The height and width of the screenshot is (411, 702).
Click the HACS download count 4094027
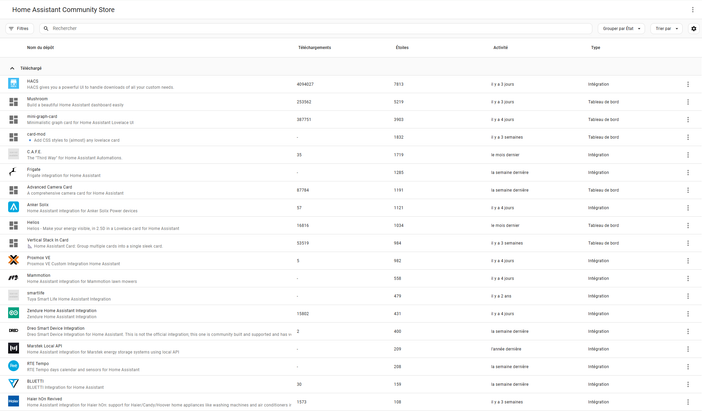point(305,84)
